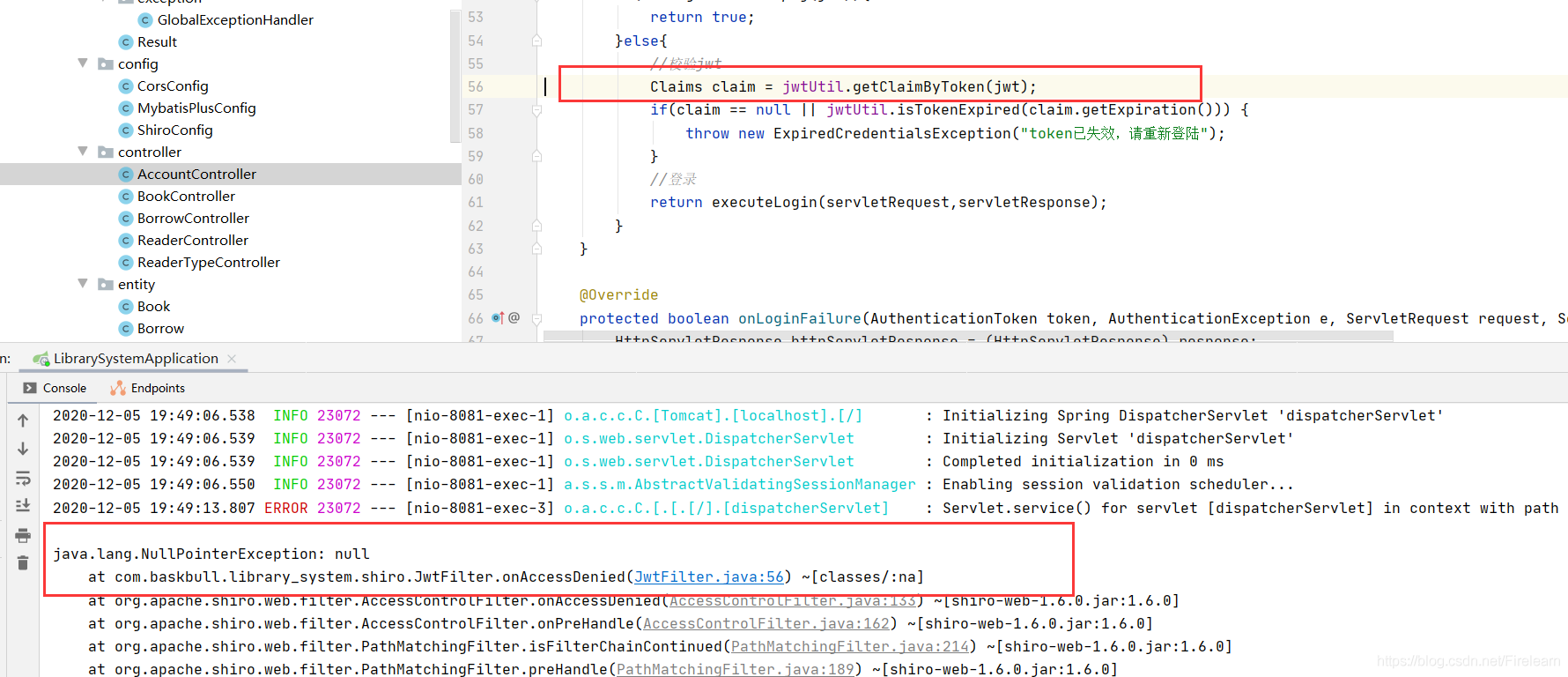
Task: Switch to the Console tab
Action: 55,388
